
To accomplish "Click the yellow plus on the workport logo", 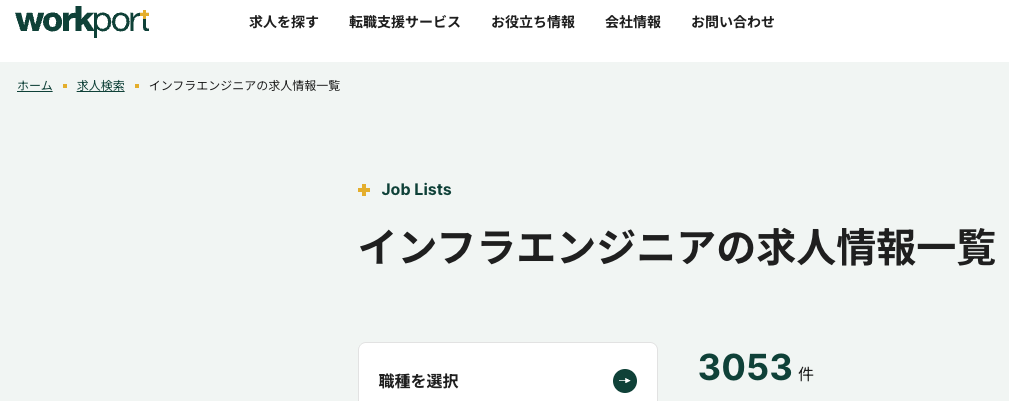I will tap(144, 14).
